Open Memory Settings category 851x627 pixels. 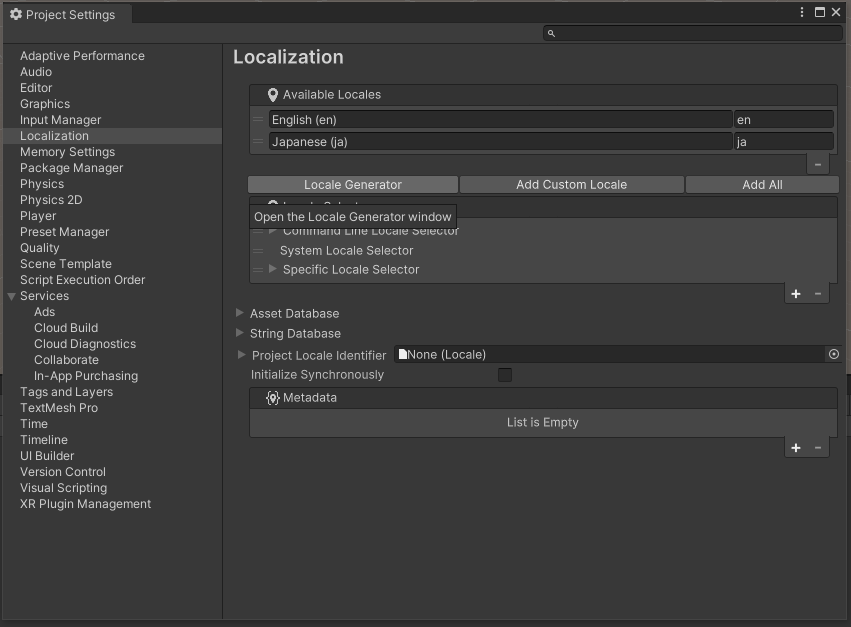point(67,152)
